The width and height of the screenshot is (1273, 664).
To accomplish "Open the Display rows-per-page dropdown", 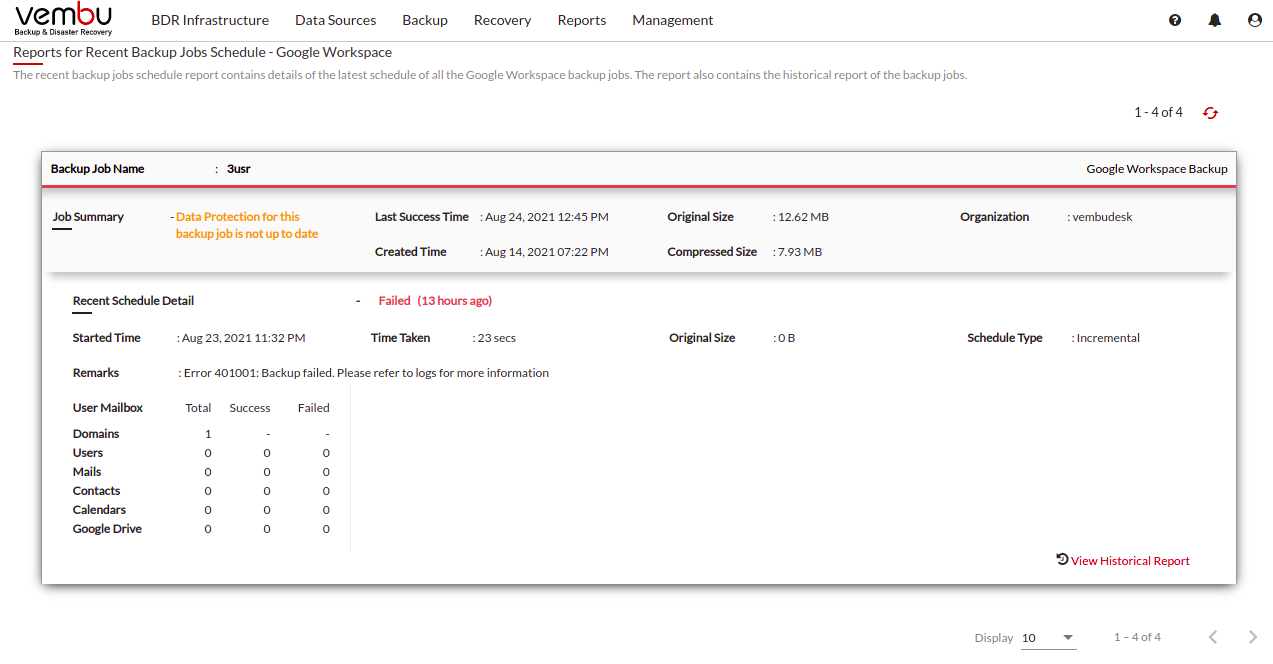I will 1048,638.
